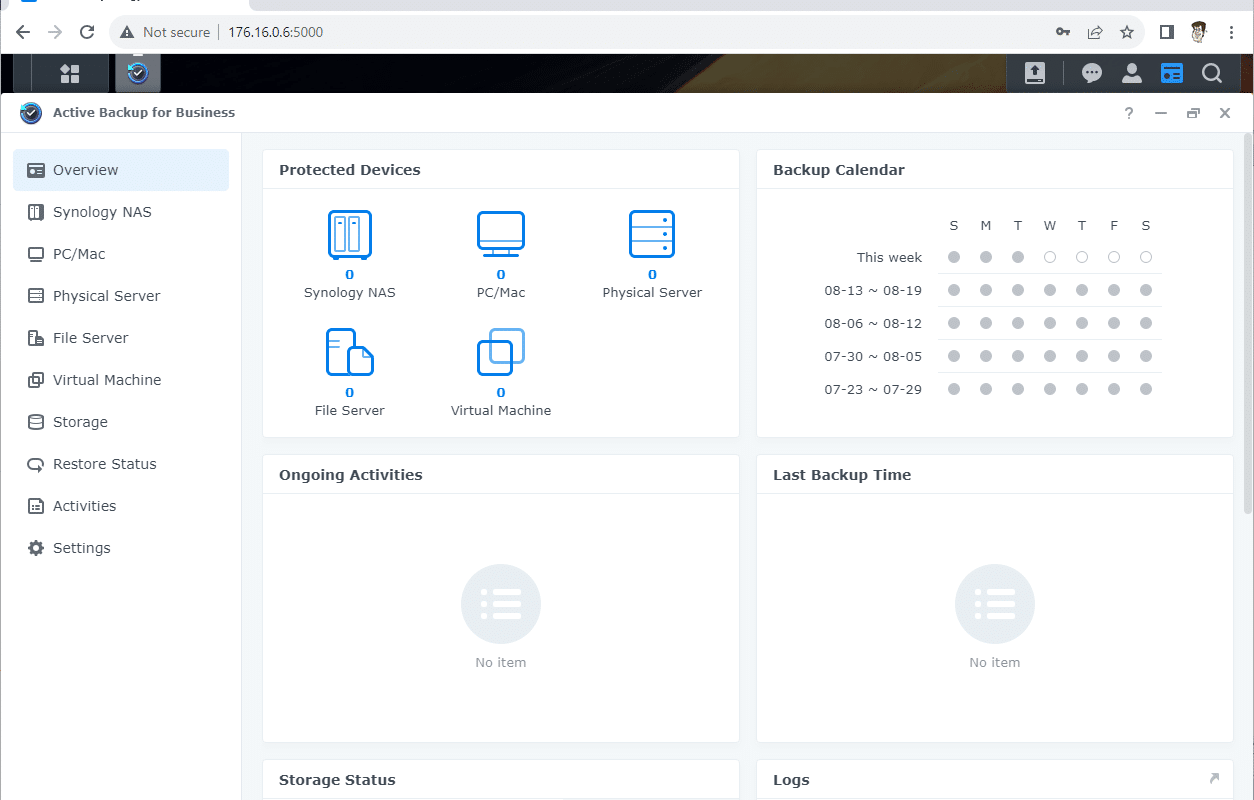Click the Synology NAS count label

pos(350,275)
